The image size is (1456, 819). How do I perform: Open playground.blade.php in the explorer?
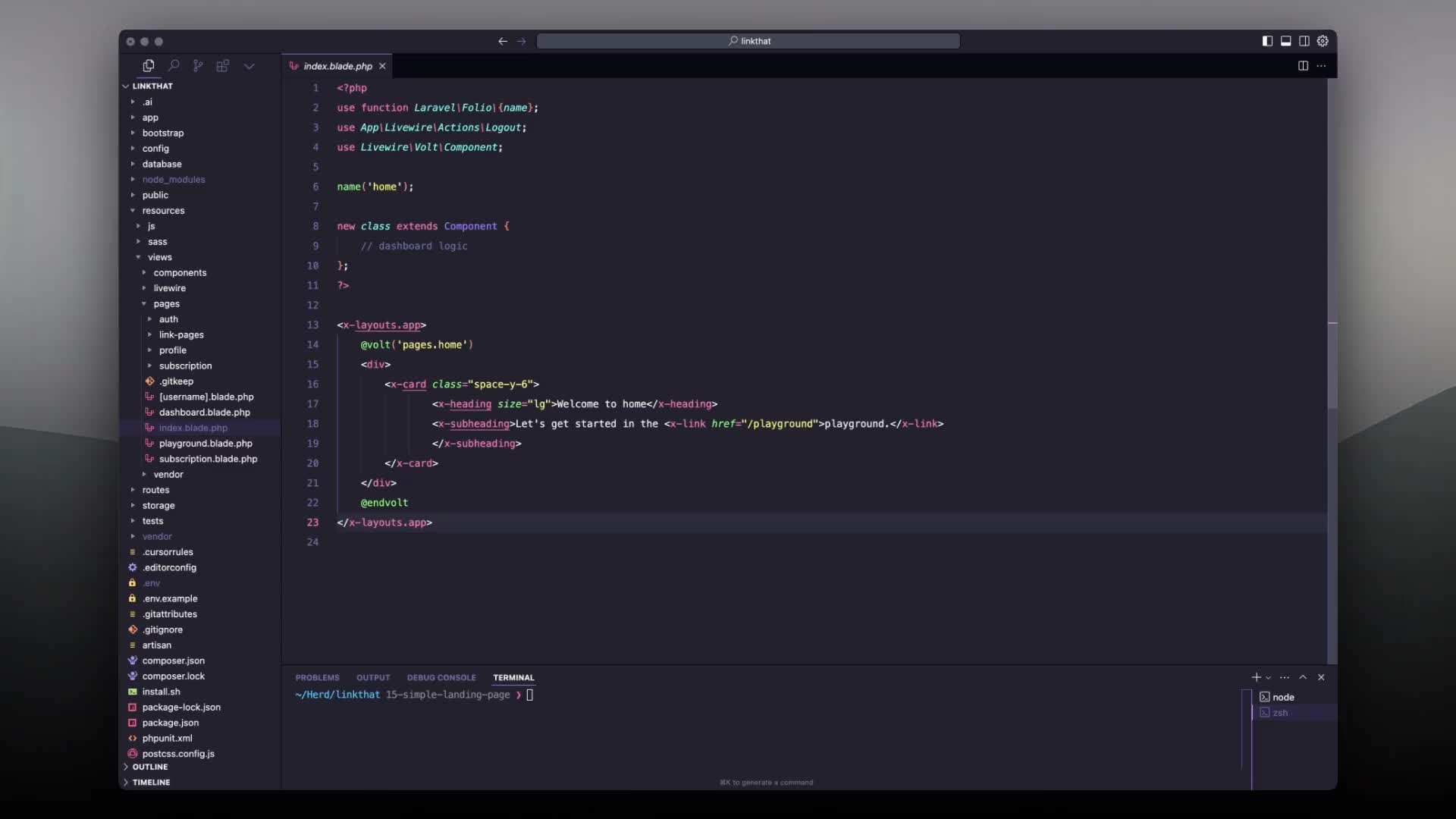click(206, 444)
